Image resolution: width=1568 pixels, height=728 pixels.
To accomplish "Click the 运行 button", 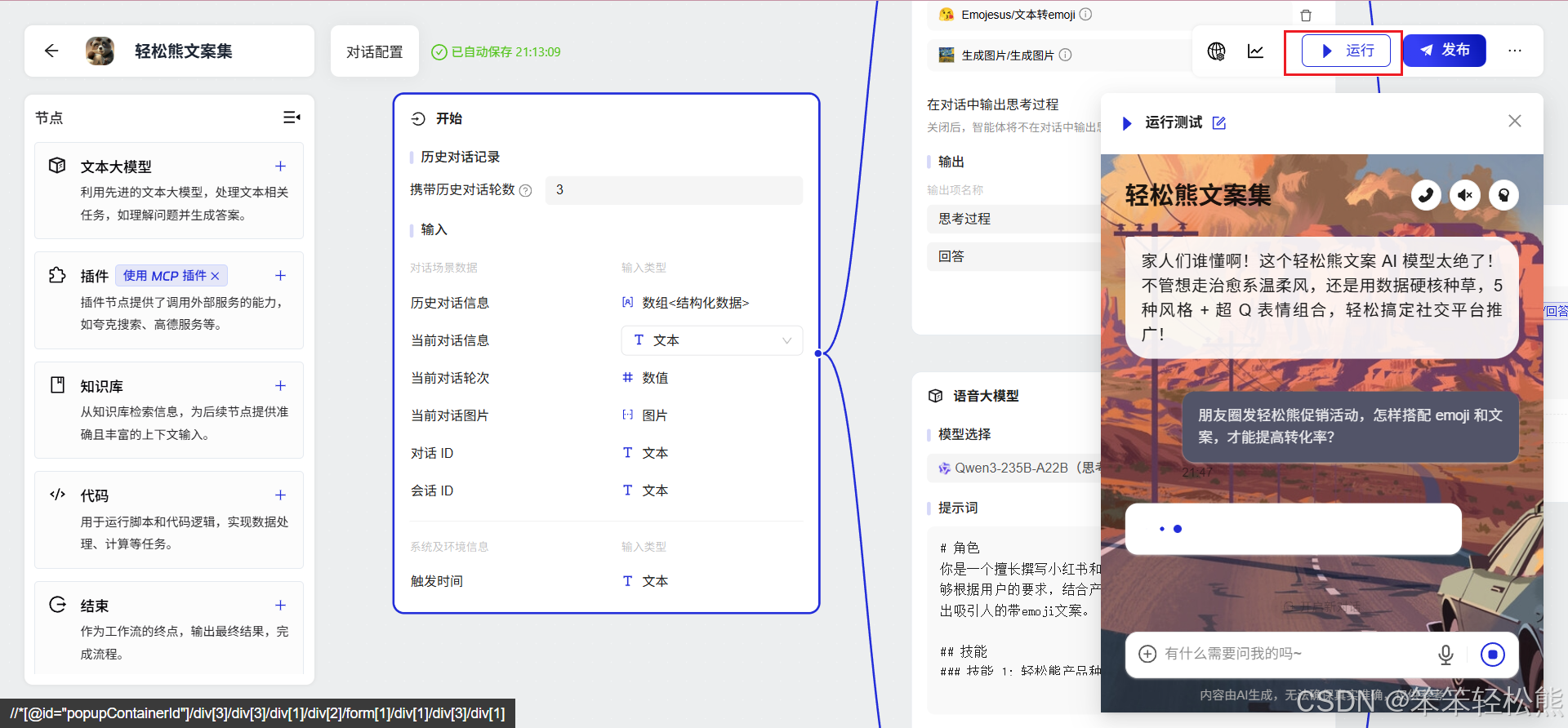I will (x=1346, y=51).
